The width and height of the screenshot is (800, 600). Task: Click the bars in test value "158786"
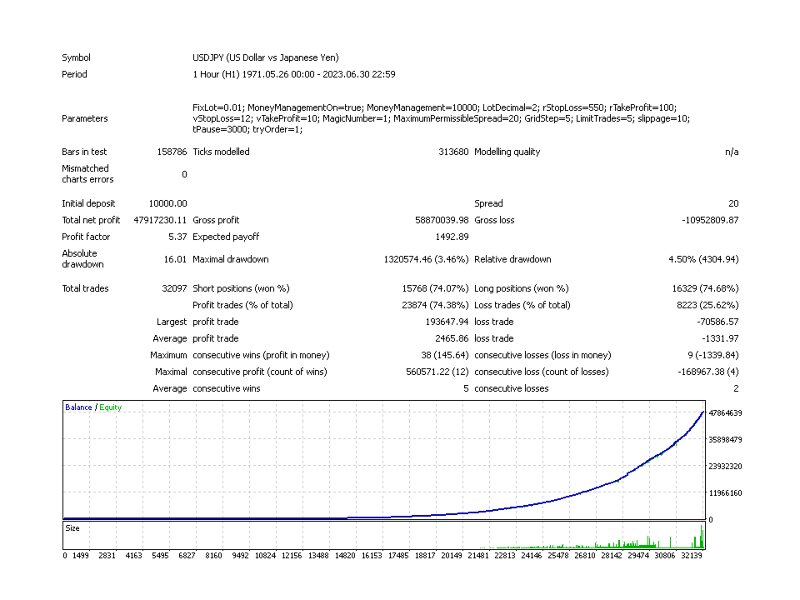(172, 152)
